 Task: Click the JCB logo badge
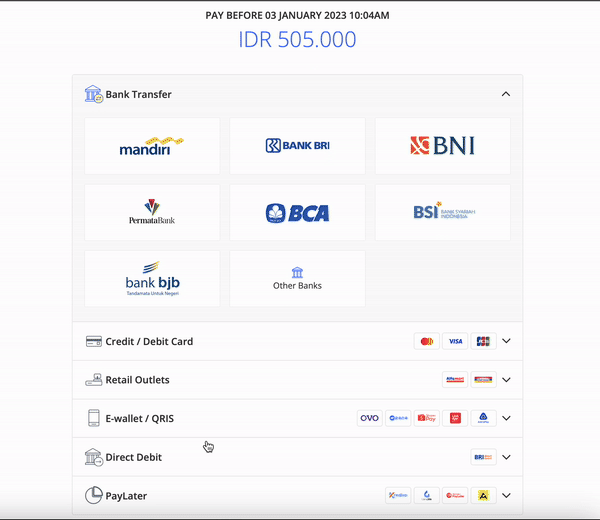pyautogui.click(x=483, y=341)
